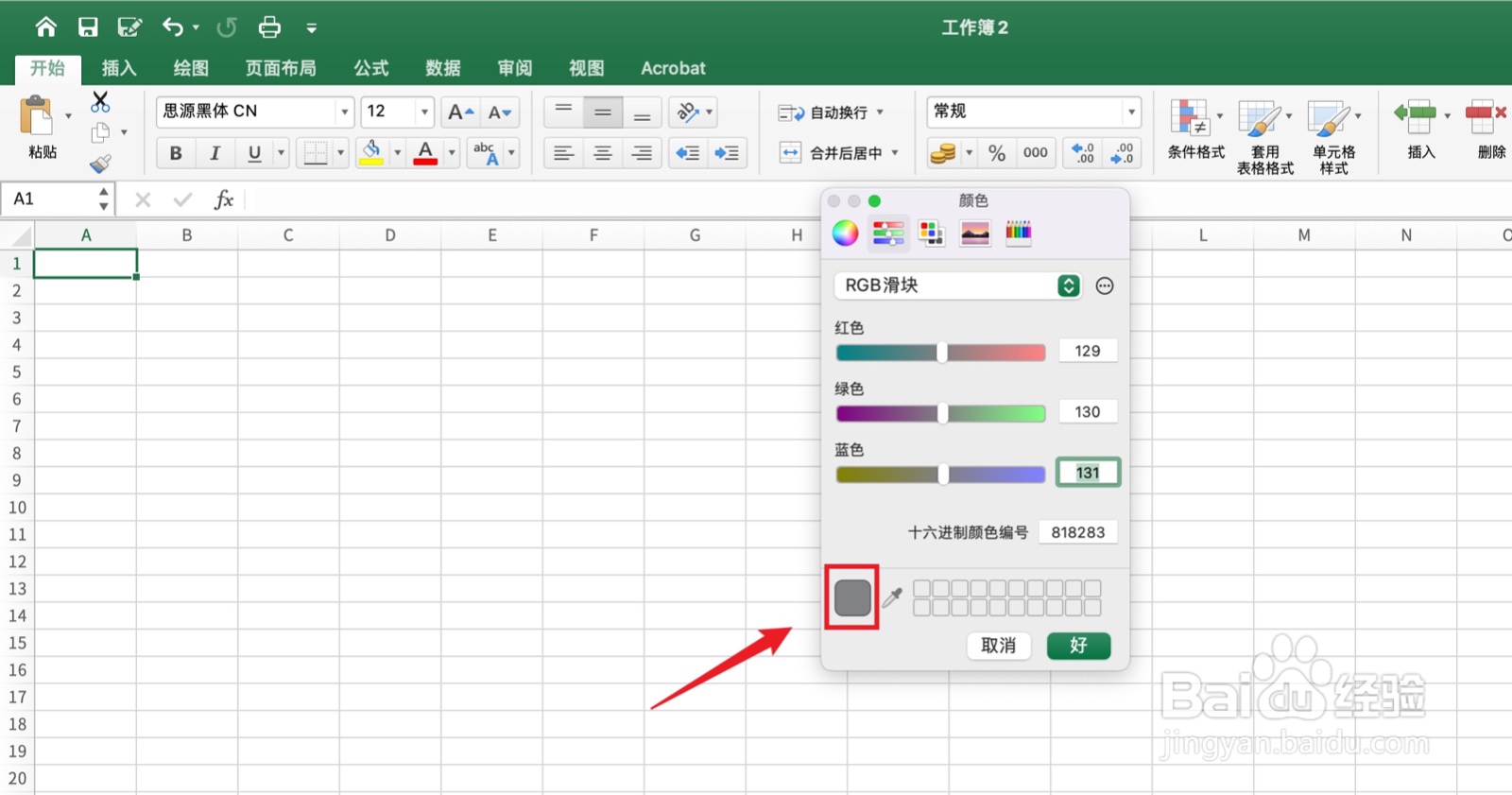Apply red font color icon
Viewport: 1512px width, 795px height.
(x=426, y=152)
